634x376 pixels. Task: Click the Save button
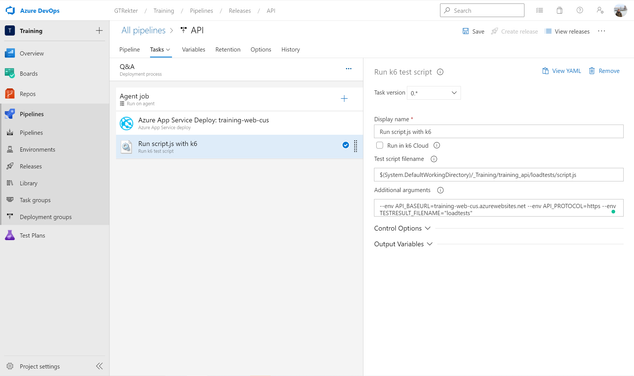[x=473, y=31]
